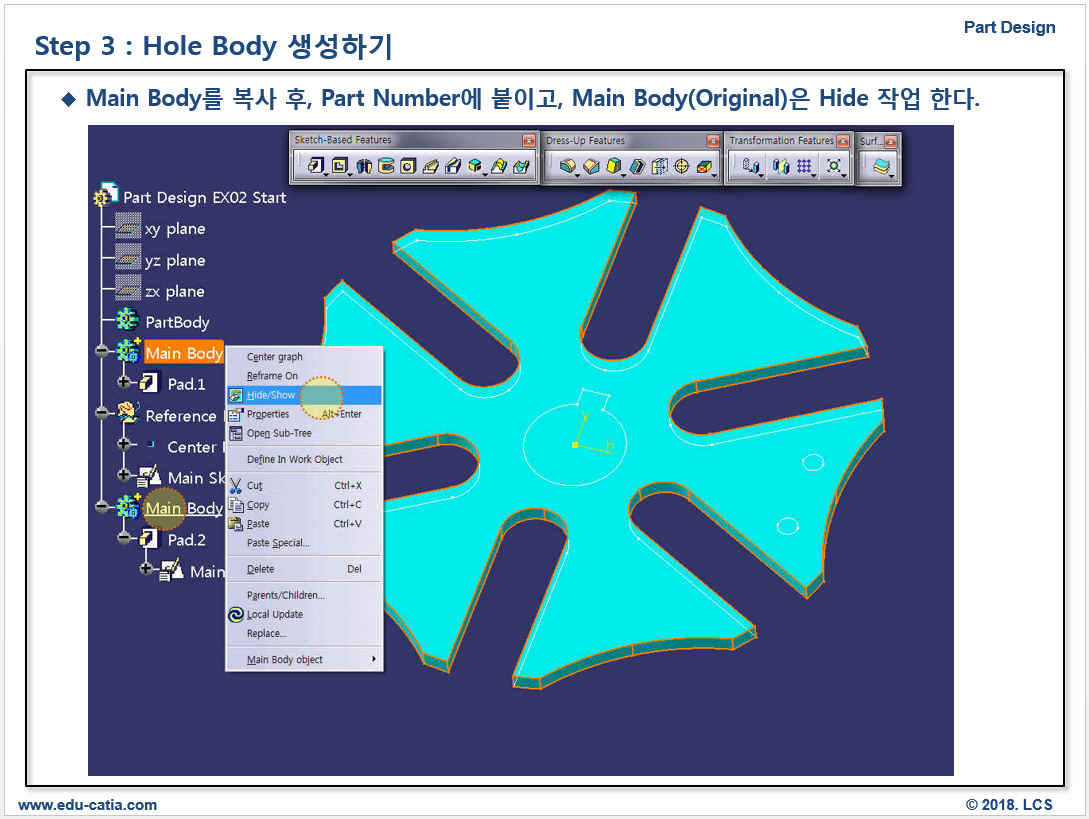Select PartBody in the specification tree
The image size is (1089, 819).
[x=176, y=322]
